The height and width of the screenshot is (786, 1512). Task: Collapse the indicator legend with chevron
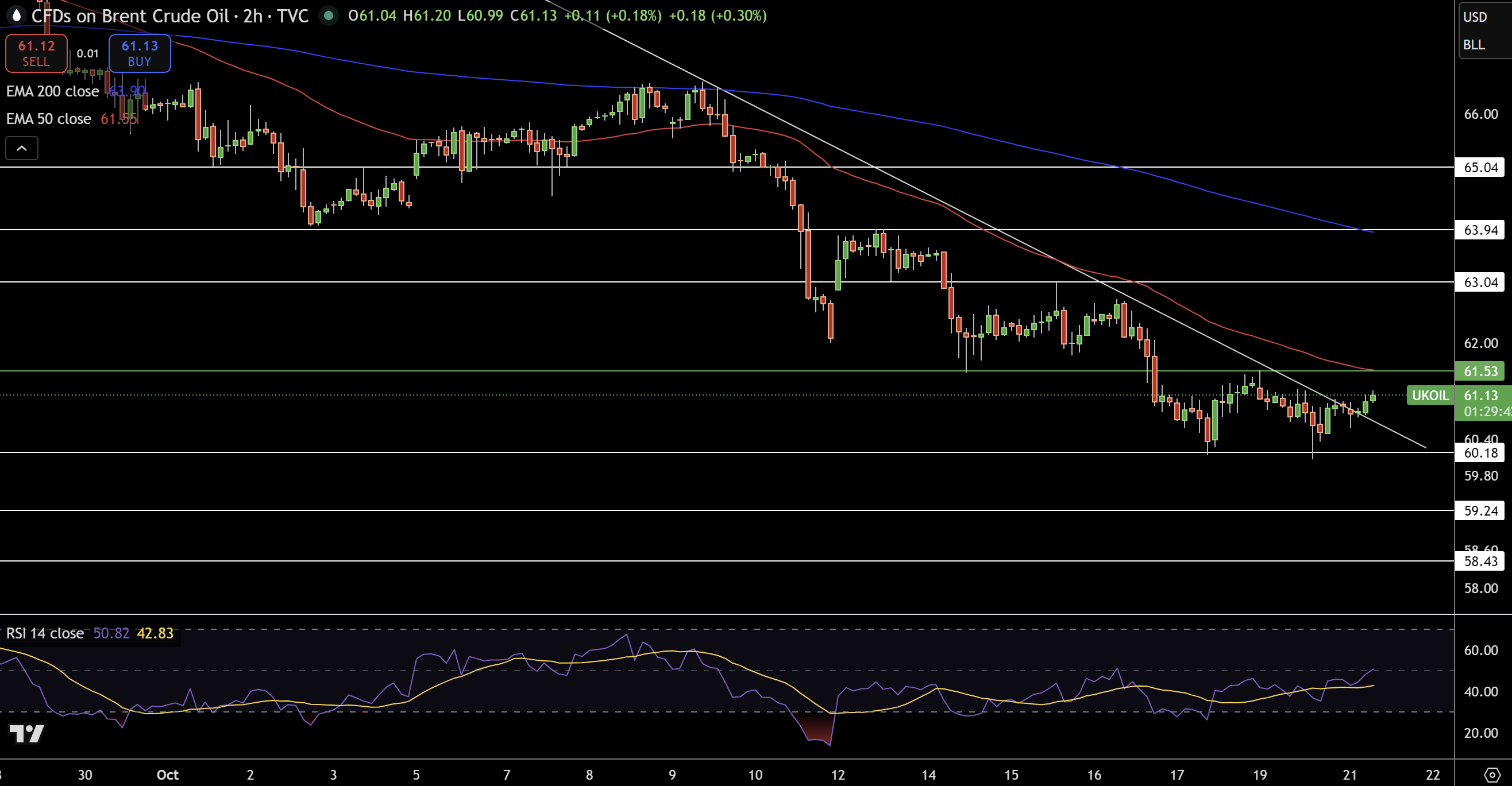[x=22, y=148]
